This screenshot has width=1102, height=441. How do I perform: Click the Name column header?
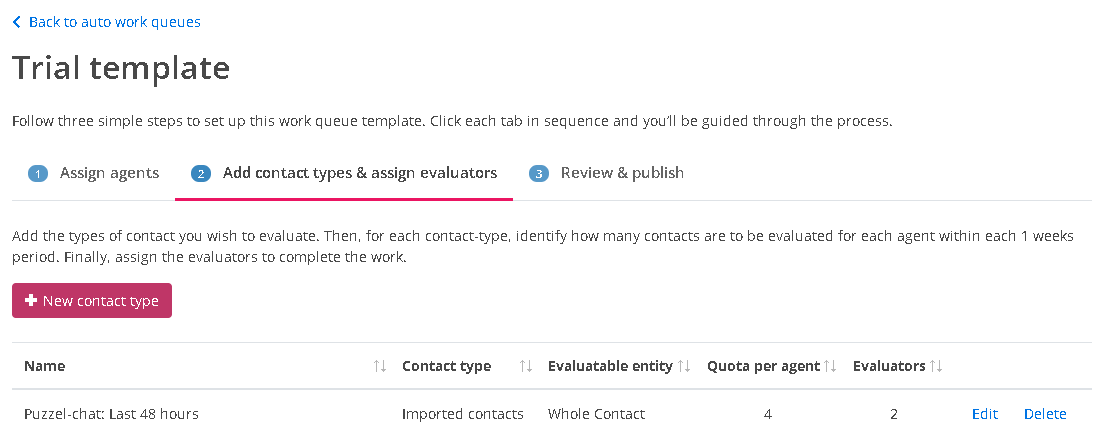click(x=45, y=366)
